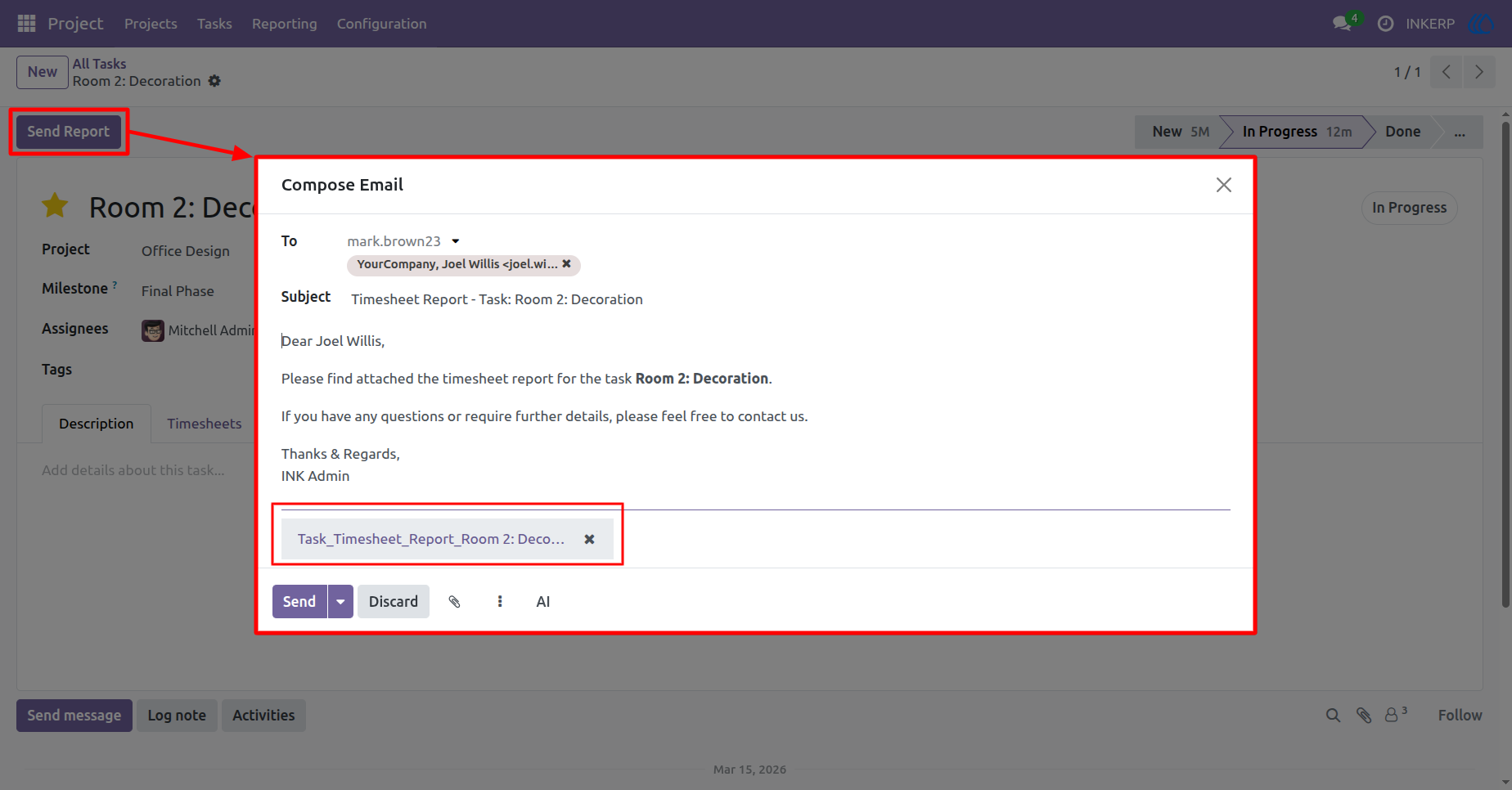Switch to the Timesheets tab
Viewport: 1512px width, 790px height.
click(205, 424)
